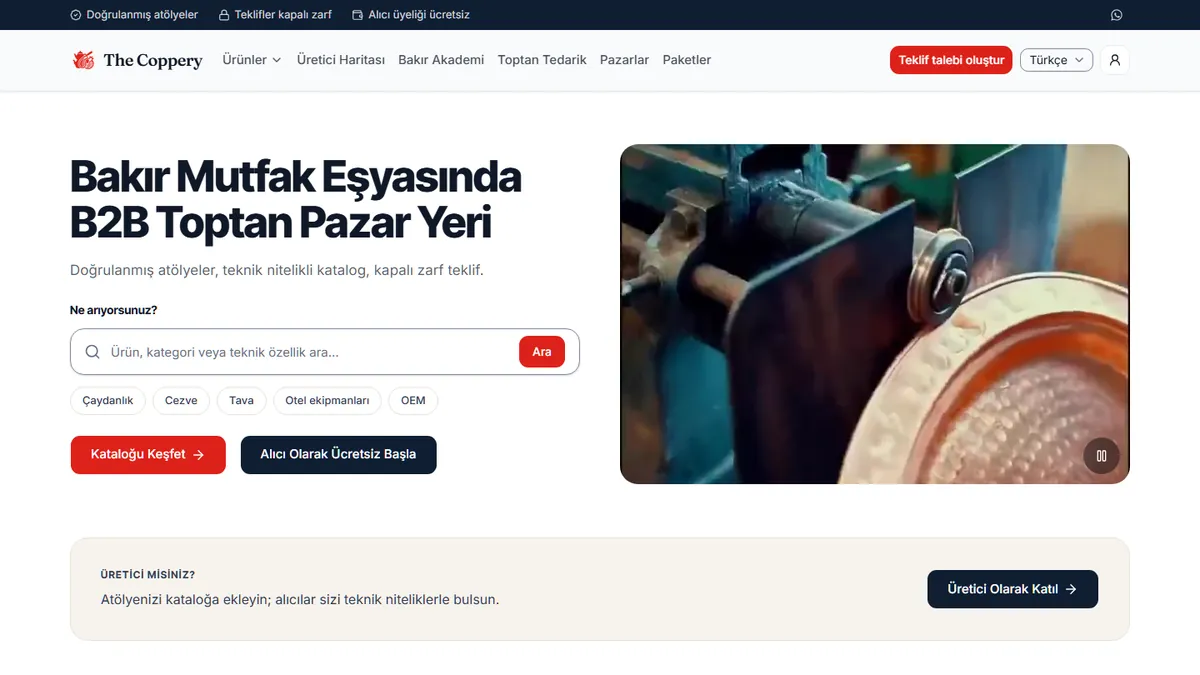Image resolution: width=1200 pixels, height=675 pixels.
Task: Open WhatsApp icon in top bar
Action: [x=1116, y=15]
